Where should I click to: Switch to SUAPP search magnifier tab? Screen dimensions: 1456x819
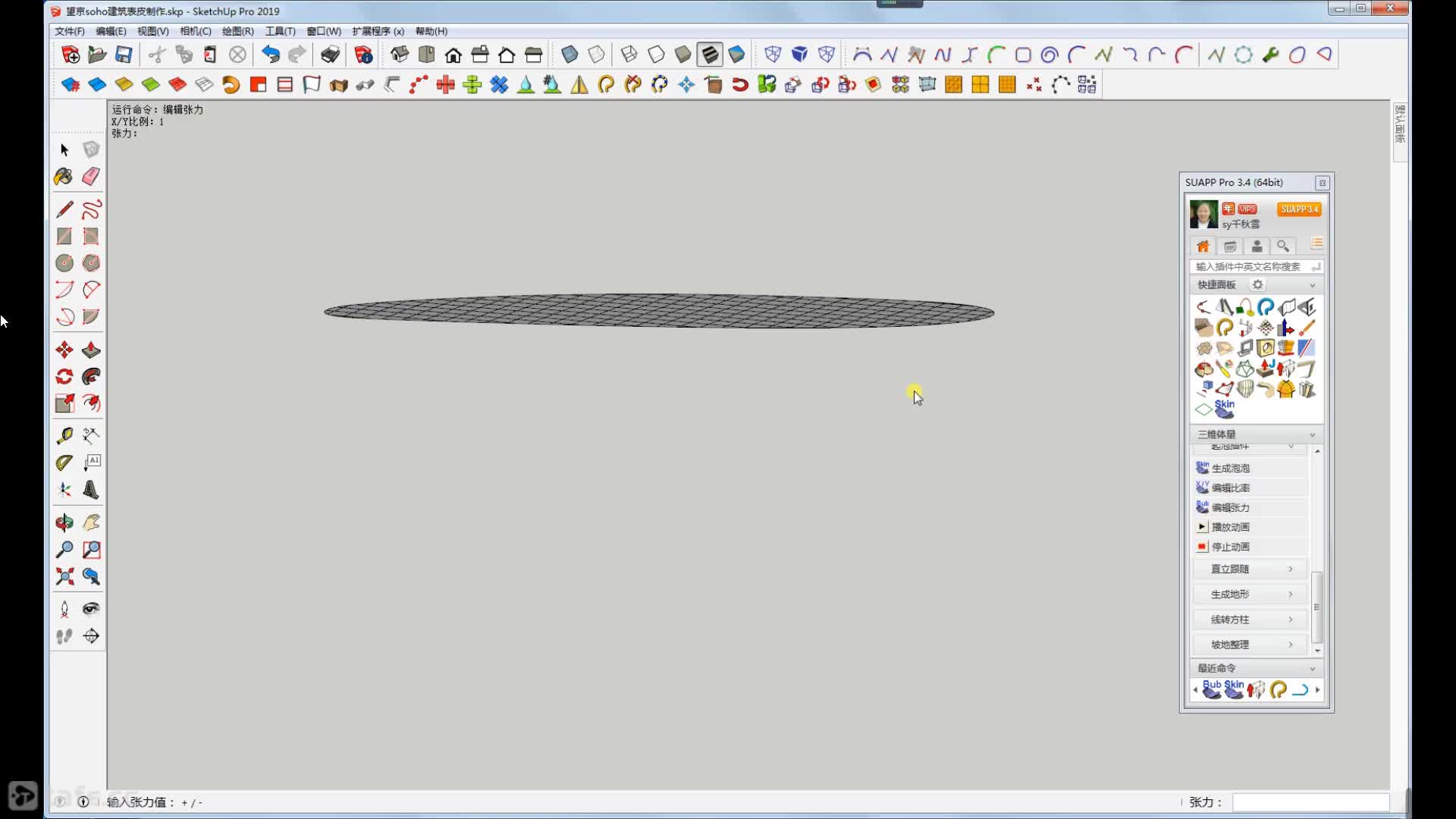click(x=1283, y=246)
